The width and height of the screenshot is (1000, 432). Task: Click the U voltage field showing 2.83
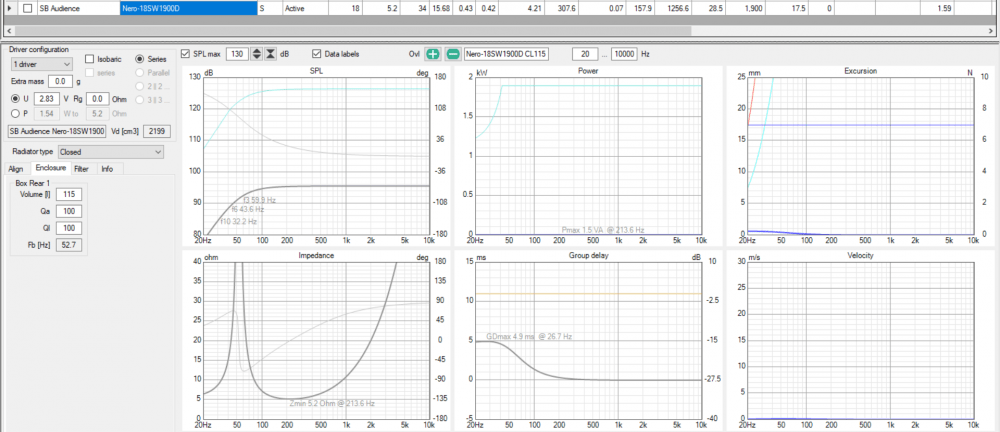click(47, 99)
